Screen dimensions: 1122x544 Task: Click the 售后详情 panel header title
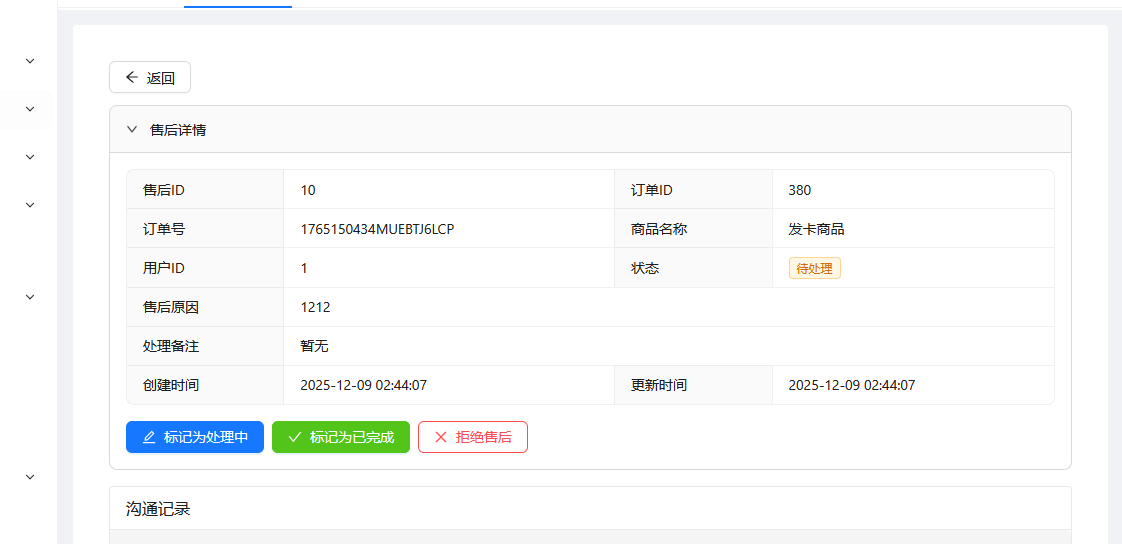click(178, 130)
